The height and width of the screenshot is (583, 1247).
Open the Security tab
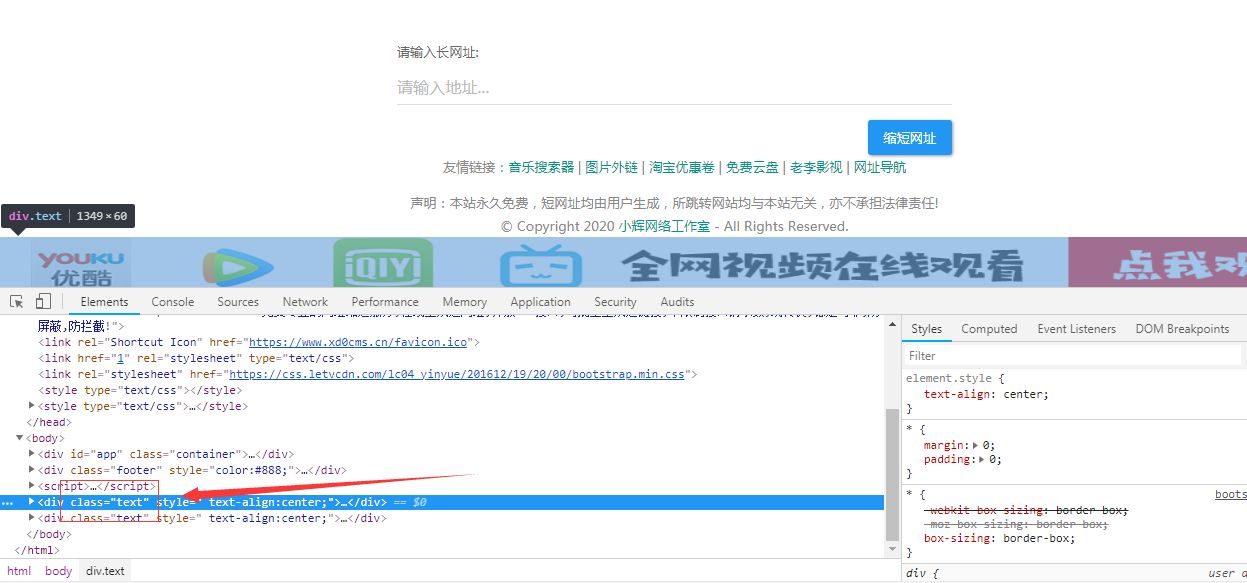tap(615, 301)
